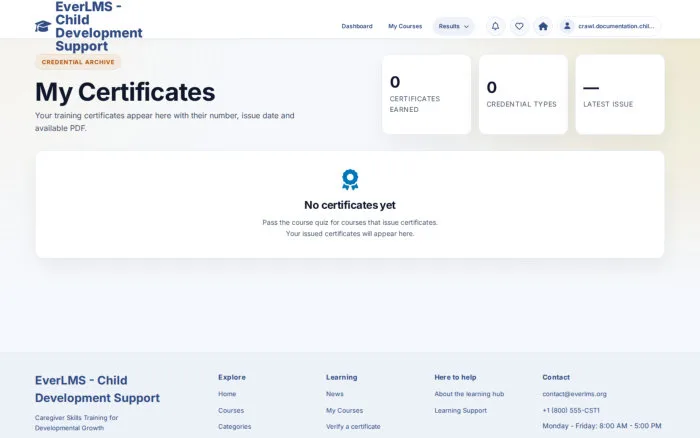Go to the home icon button

(x=543, y=26)
